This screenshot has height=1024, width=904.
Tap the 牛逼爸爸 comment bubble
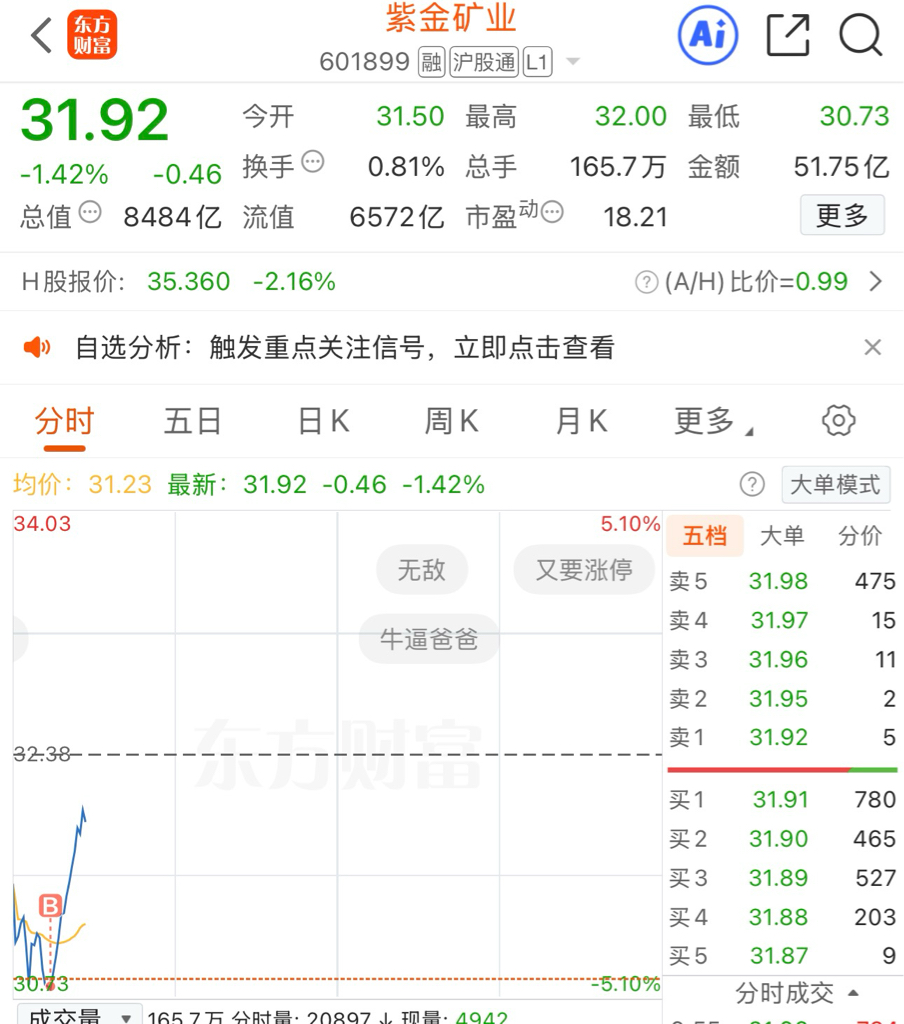click(429, 639)
